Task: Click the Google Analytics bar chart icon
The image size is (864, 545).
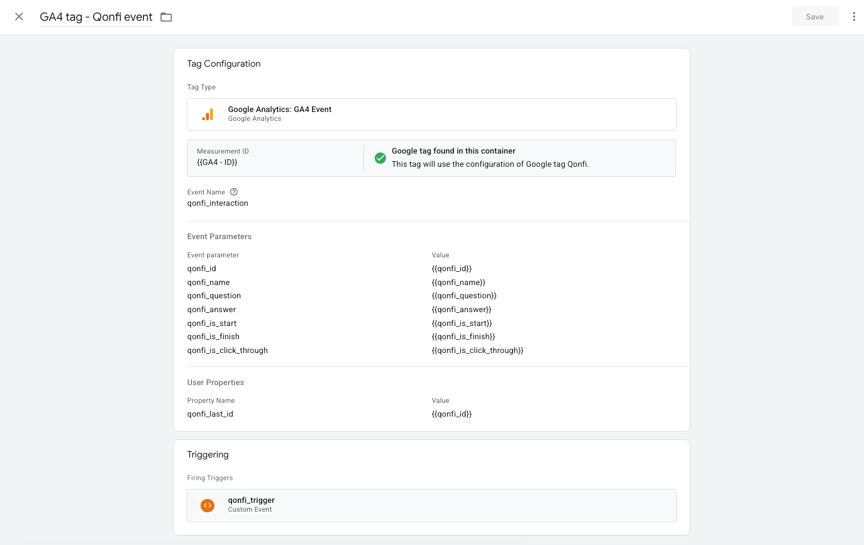Action: (208, 114)
